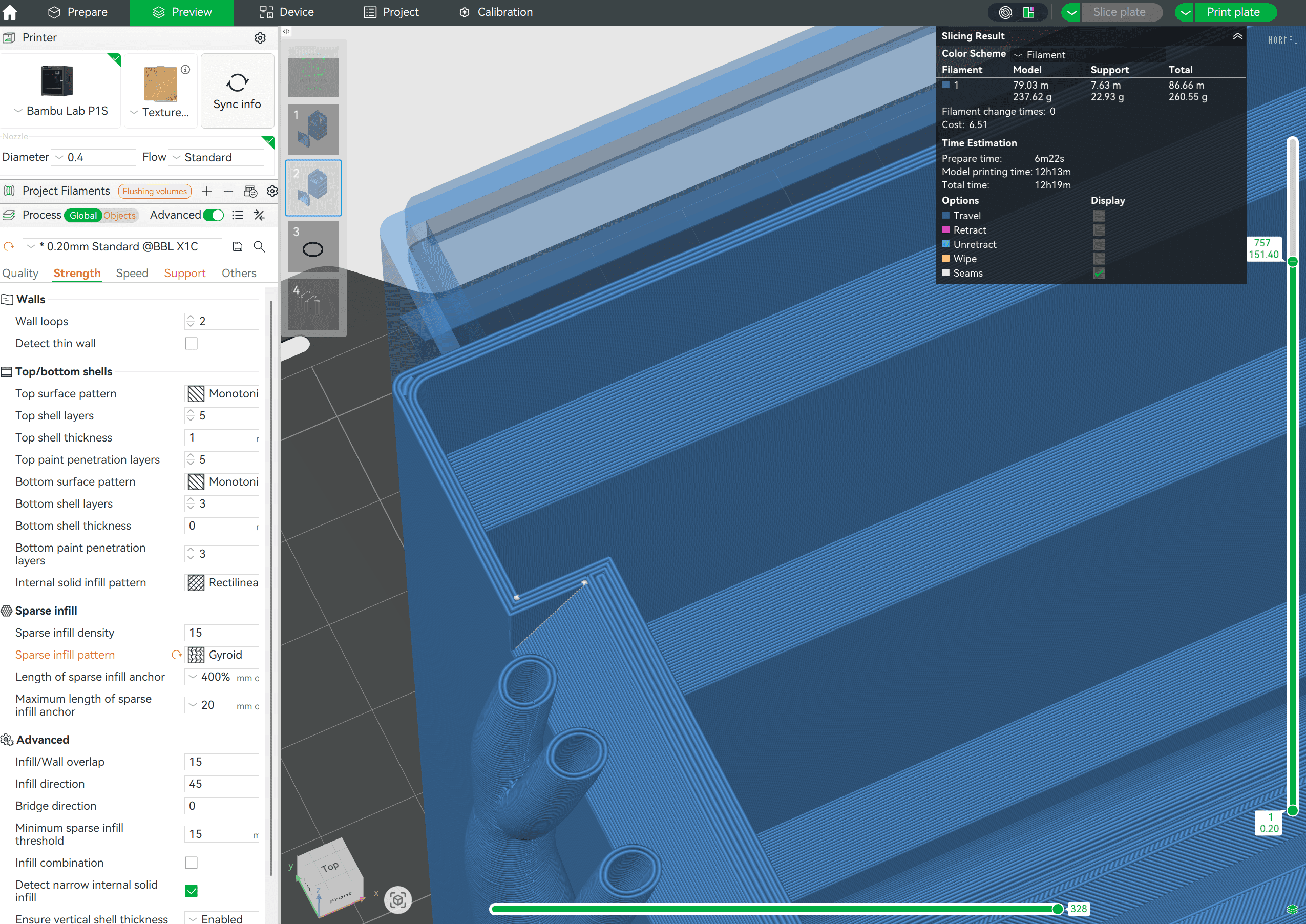Reset the Sparse infill pattern value
This screenshot has width=1306, height=924.
176,655
